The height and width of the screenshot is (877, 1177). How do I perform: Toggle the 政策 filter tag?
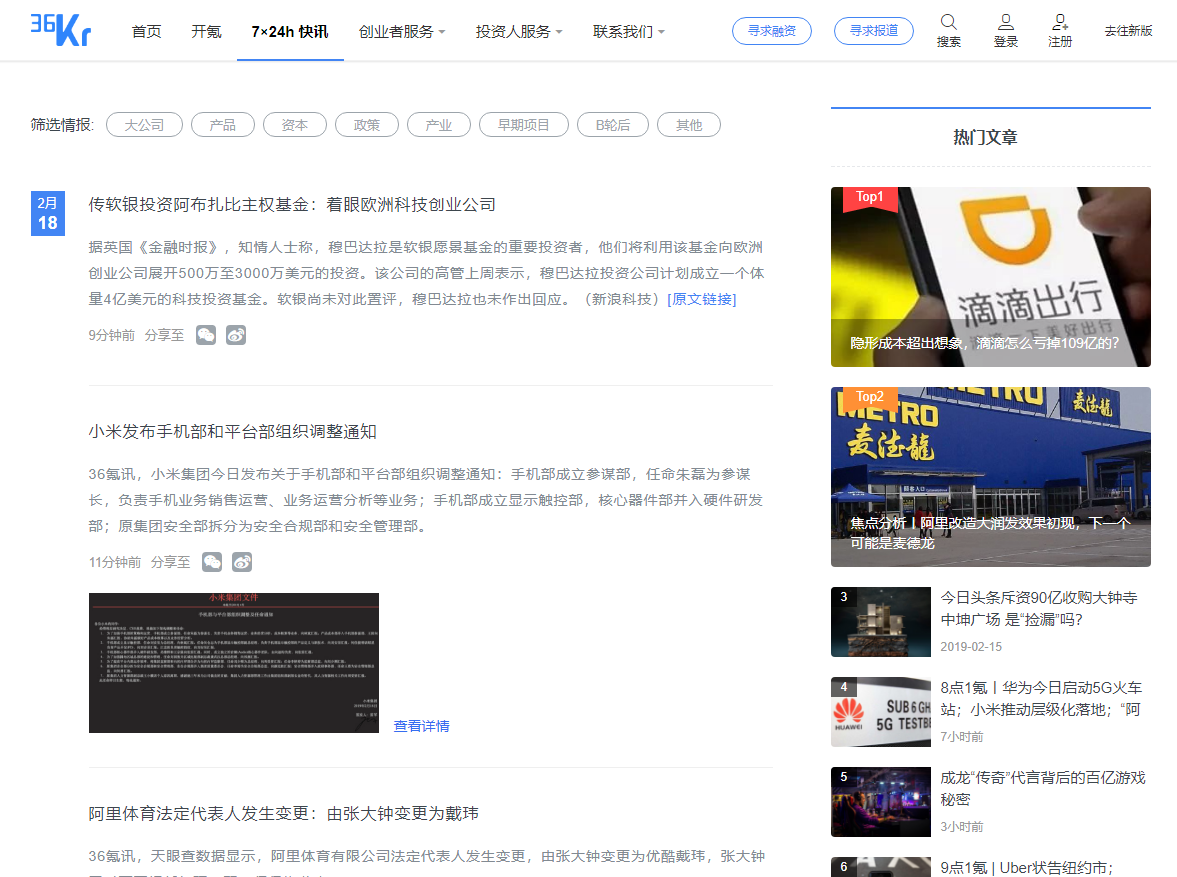click(x=367, y=125)
